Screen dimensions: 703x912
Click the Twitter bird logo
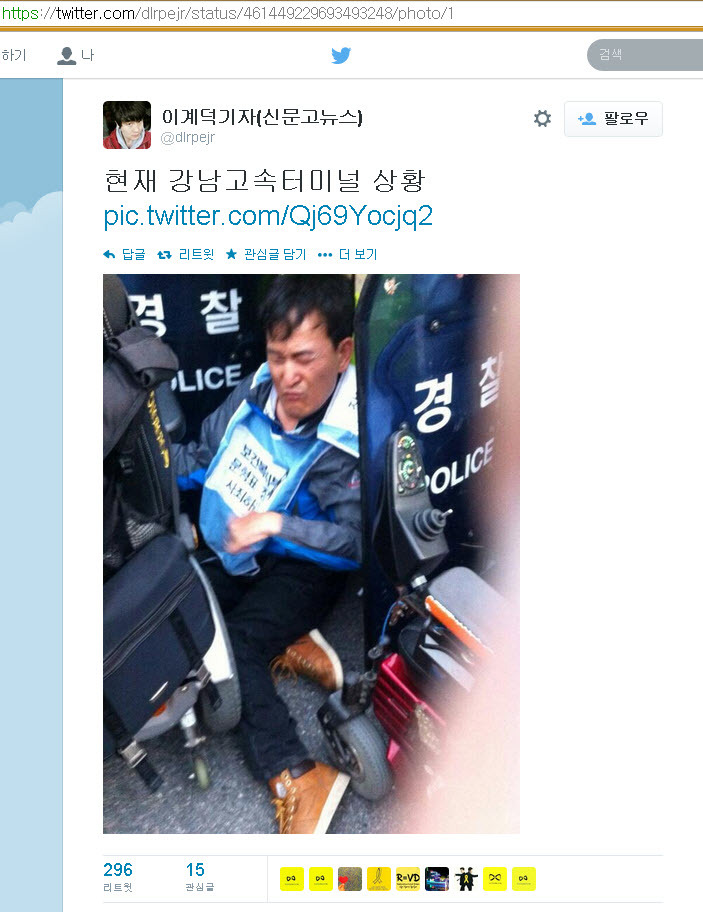[x=341, y=55]
